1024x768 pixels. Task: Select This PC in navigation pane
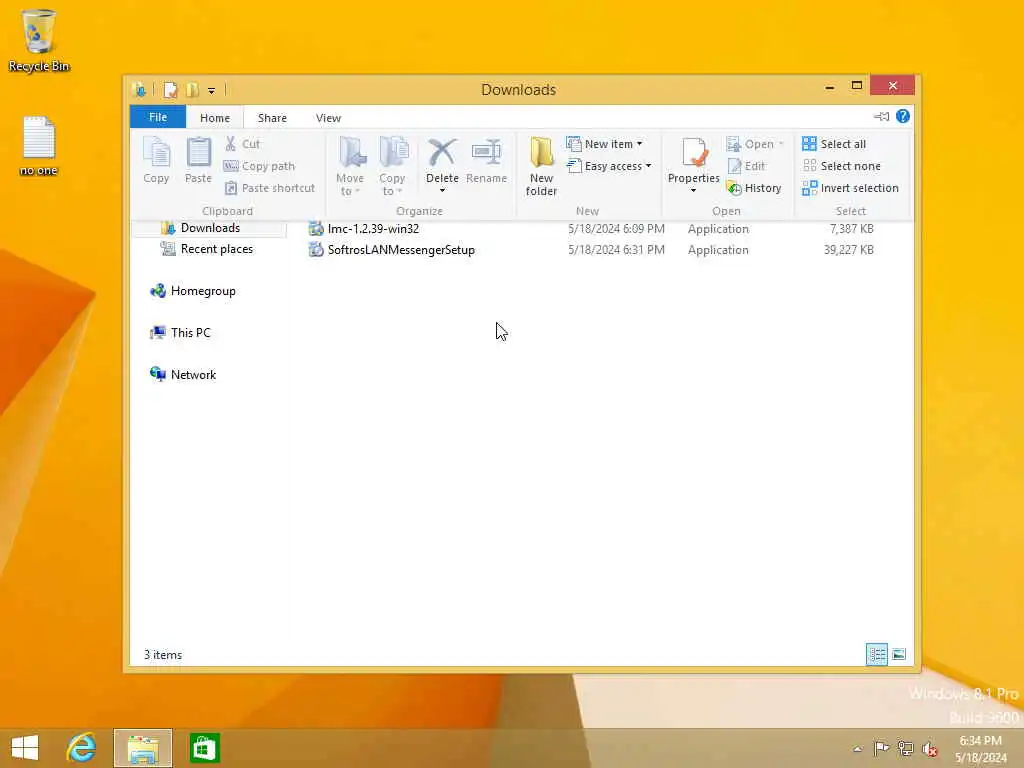[x=181, y=332]
